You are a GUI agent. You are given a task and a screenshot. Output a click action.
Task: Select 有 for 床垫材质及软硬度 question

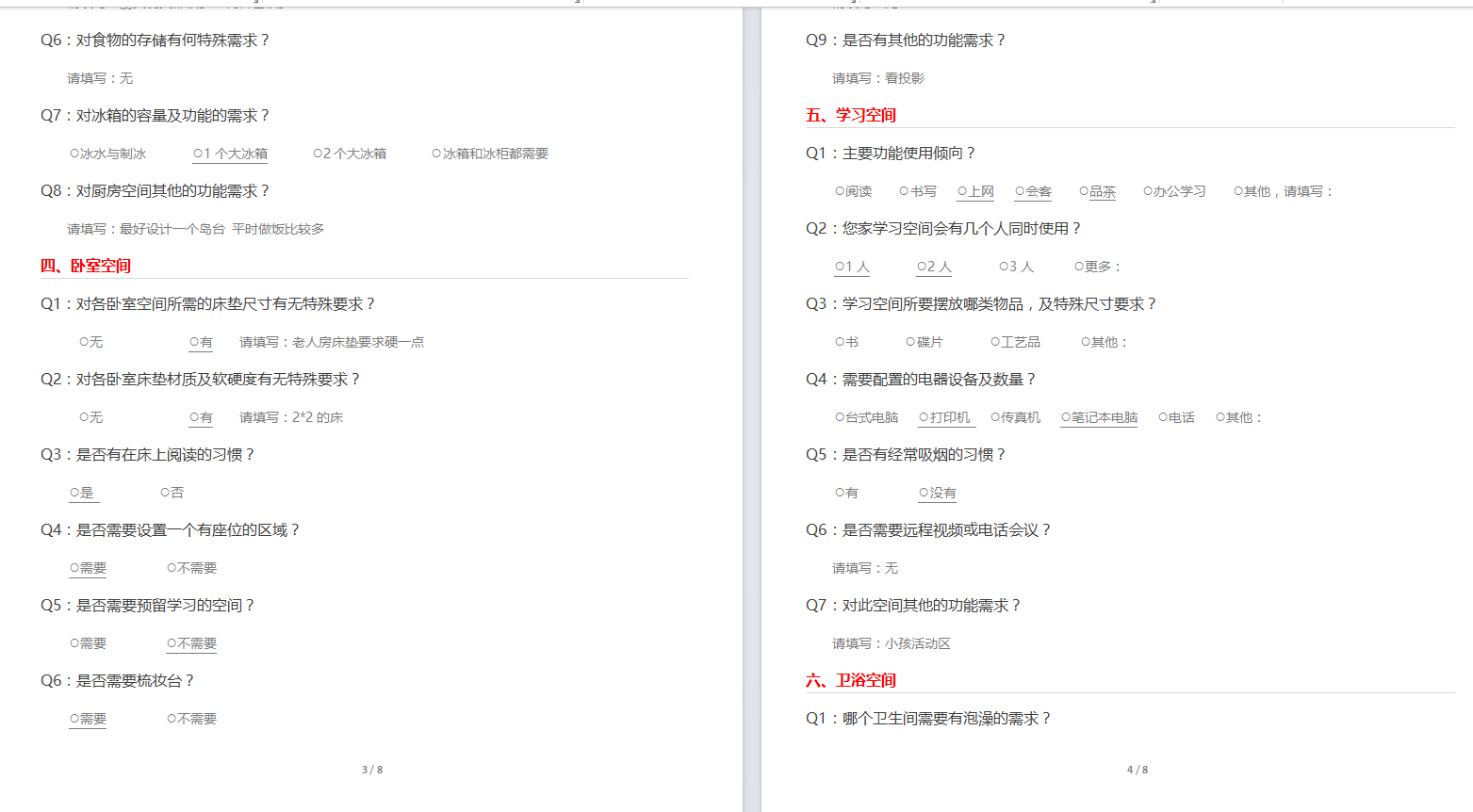(201, 417)
